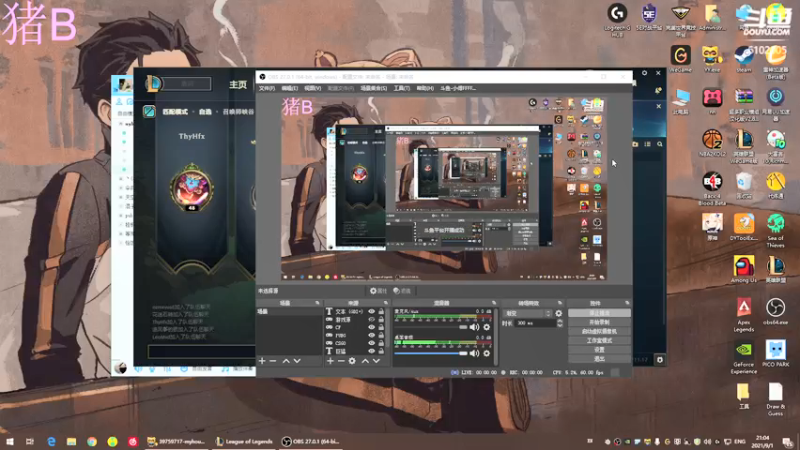Click the League client chat input field
The image size is (800, 450).
[x=202, y=351]
